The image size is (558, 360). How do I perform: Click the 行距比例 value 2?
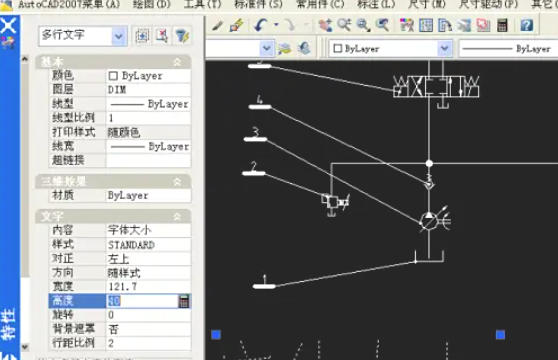(x=148, y=343)
